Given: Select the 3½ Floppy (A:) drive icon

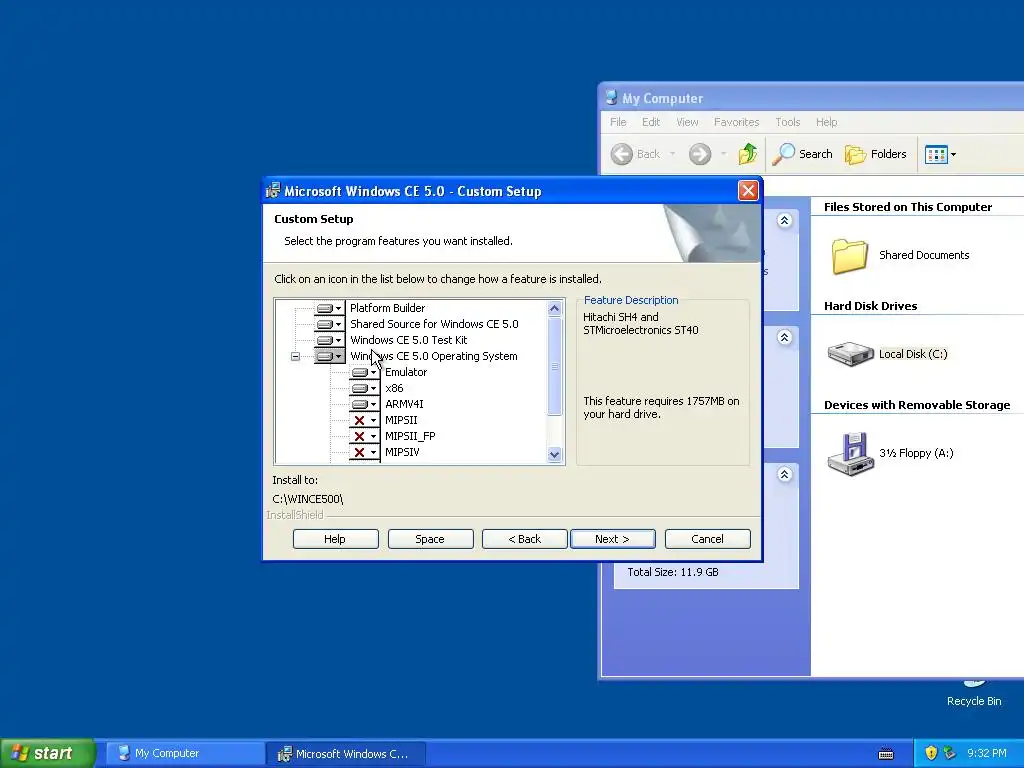Looking at the screenshot, I should pyautogui.click(x=850, y=453).
